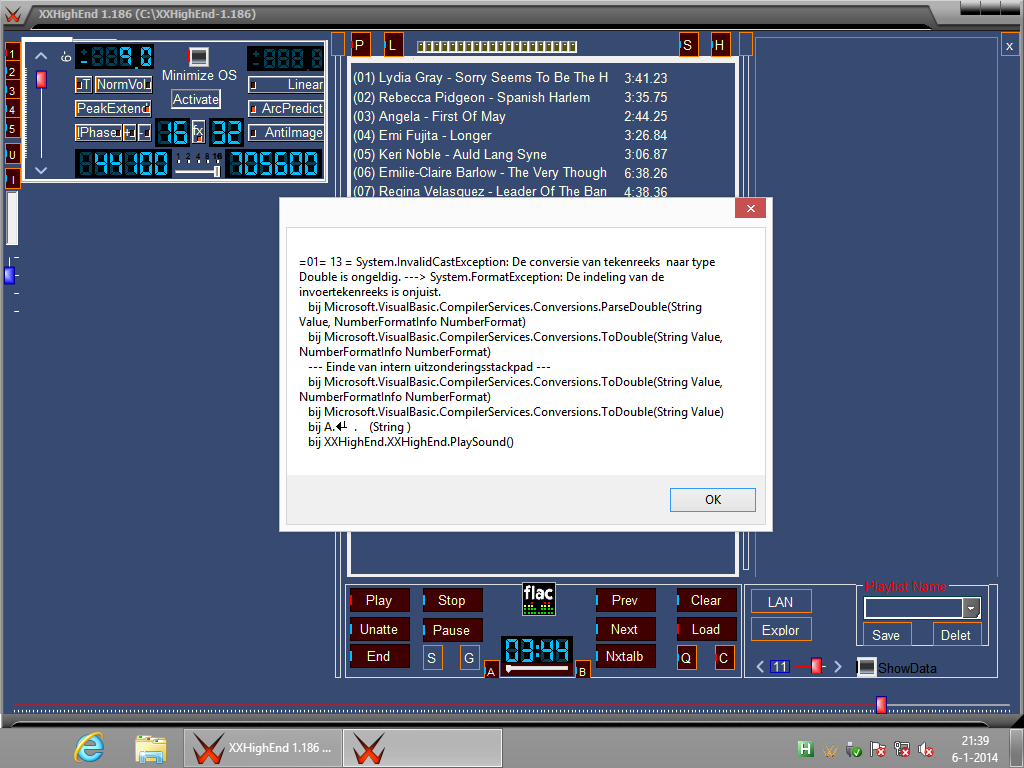
Task: Click the Q button next to C
Action: coord(686,658)
